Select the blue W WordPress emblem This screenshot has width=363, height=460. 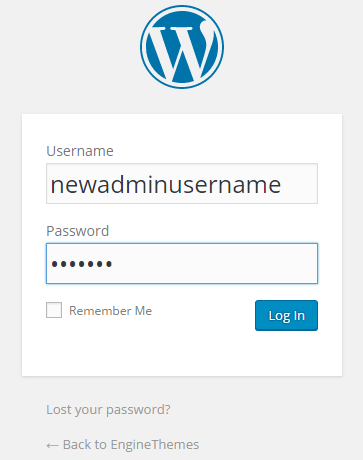182,47
